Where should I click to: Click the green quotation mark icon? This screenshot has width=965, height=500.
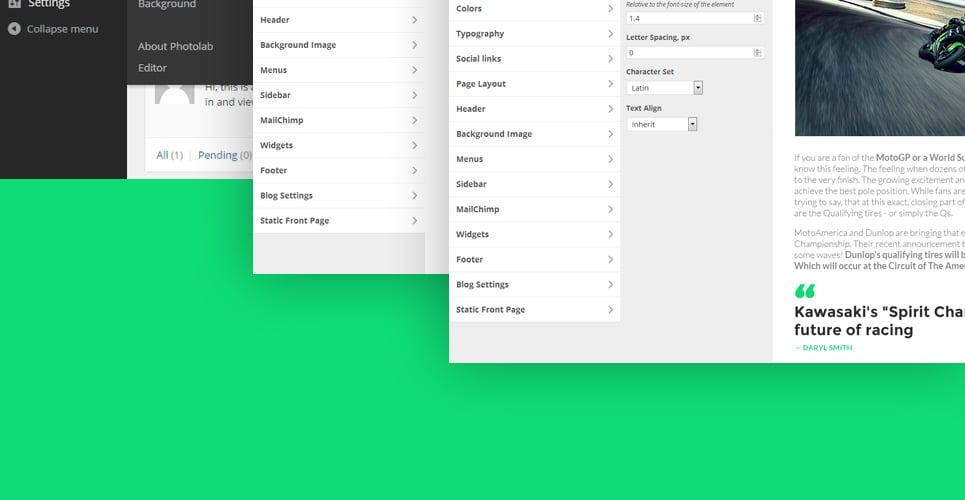[x=804, y=291]
